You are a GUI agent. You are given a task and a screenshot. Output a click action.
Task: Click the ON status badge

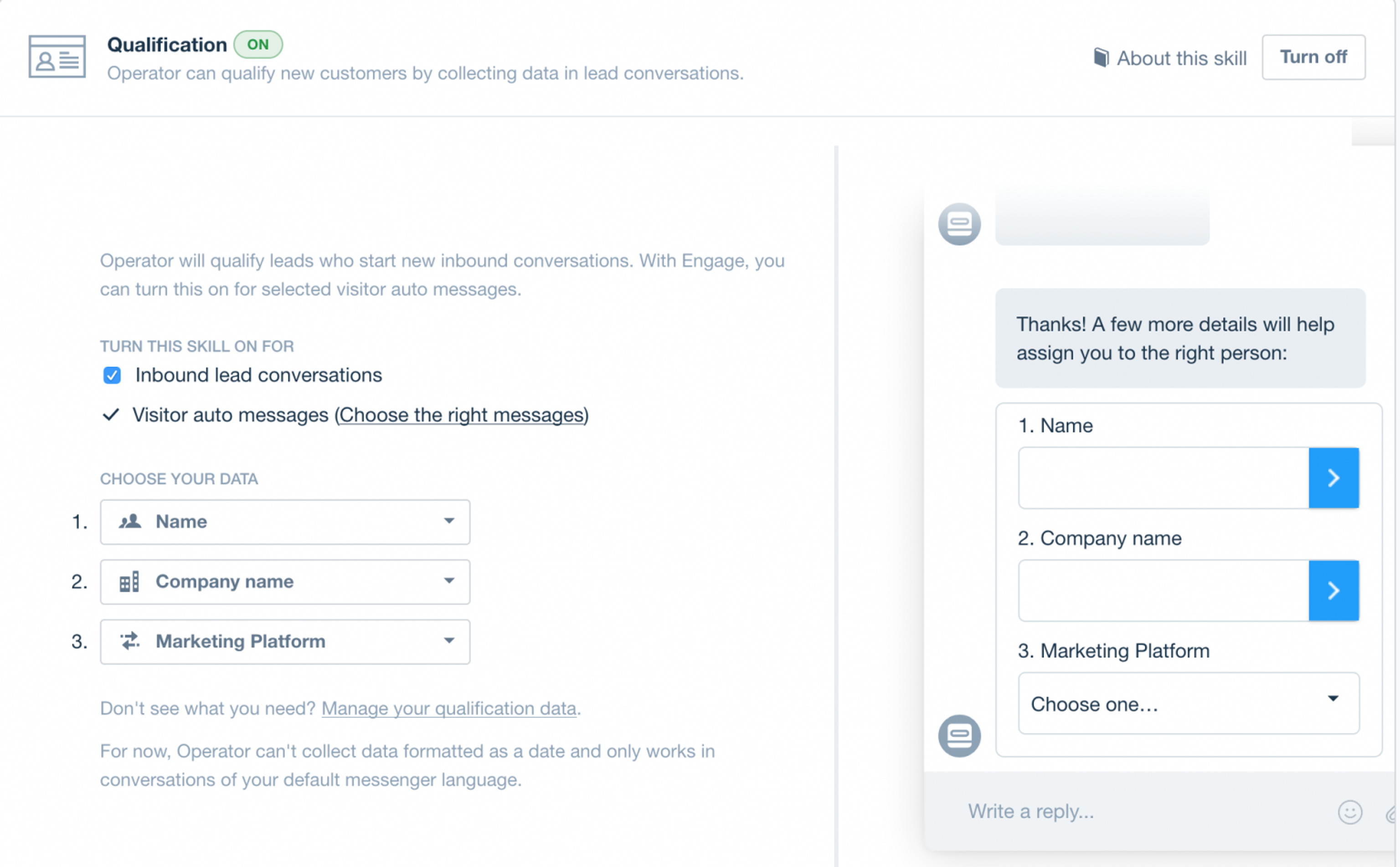pos(258,45)
